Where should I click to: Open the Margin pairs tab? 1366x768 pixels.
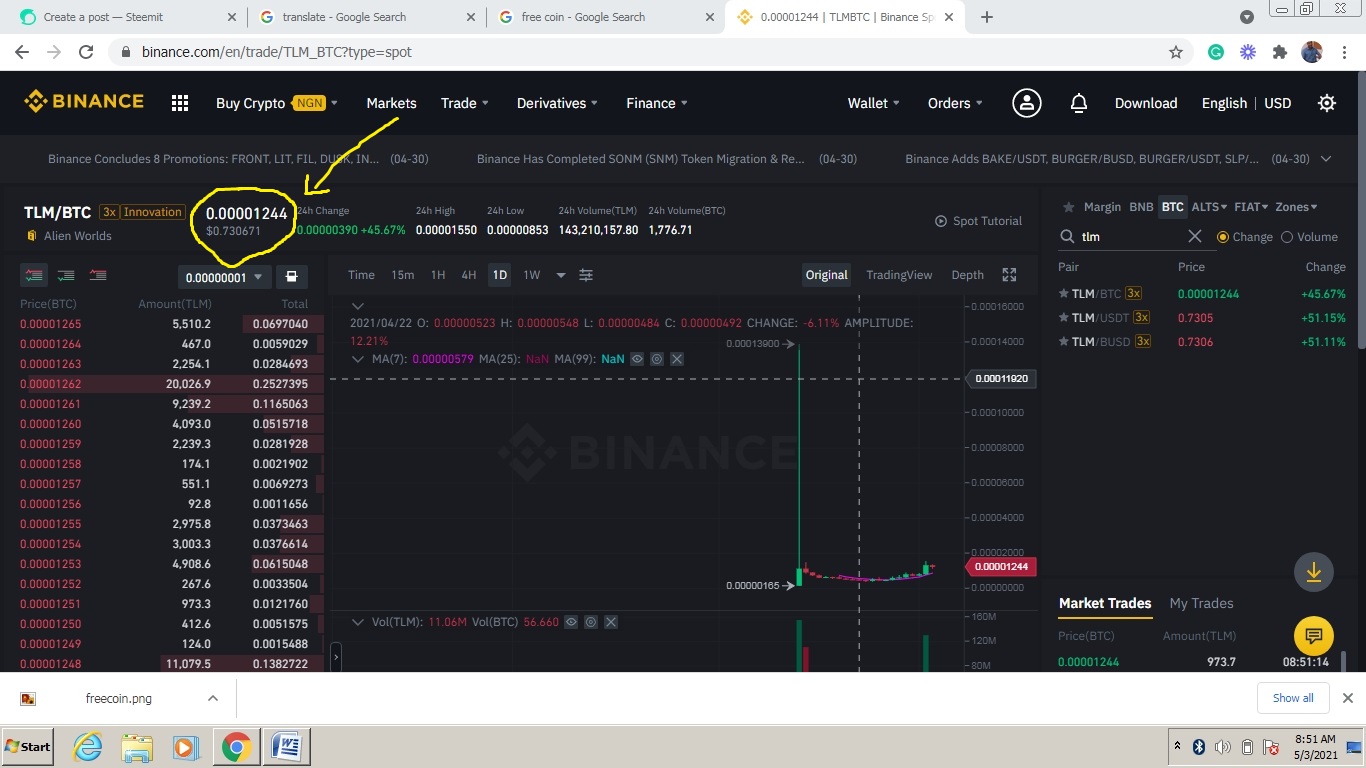(1102, 207)
